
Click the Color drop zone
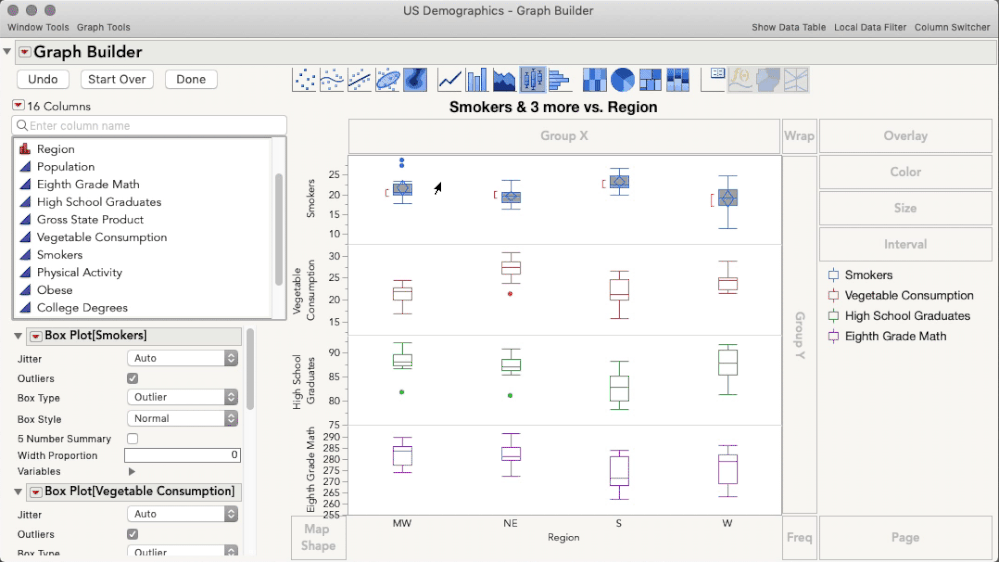coord(905,172)
